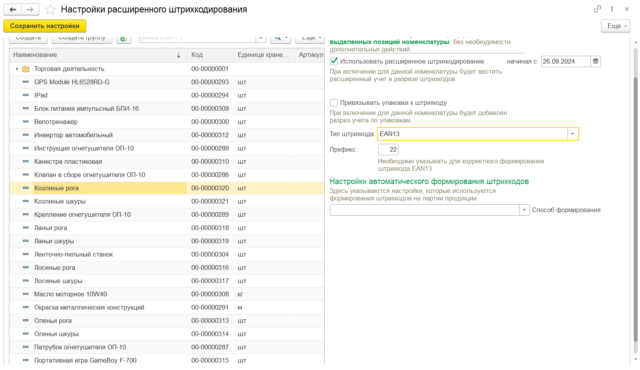Click the Код column header
The height and width of the screenshot is (370, 640).
pyautogui.click(x=210, y=55)
